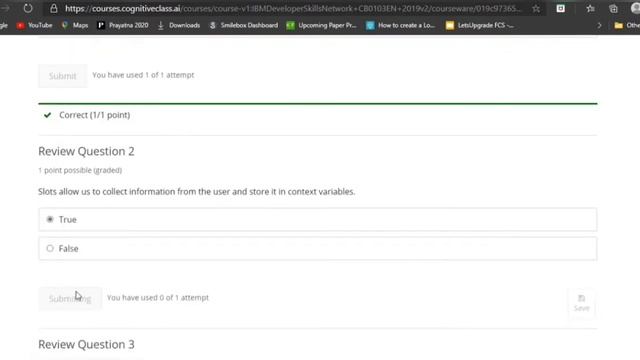Click the Submitting button for Question 2
This screenshot has height=360, width=640.
click(70, 298)
